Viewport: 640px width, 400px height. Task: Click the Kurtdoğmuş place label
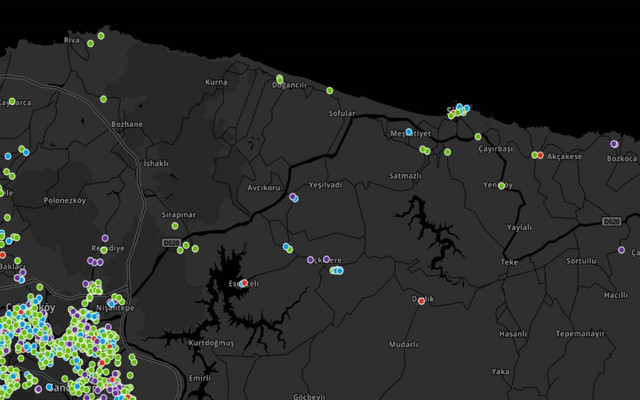211,342
